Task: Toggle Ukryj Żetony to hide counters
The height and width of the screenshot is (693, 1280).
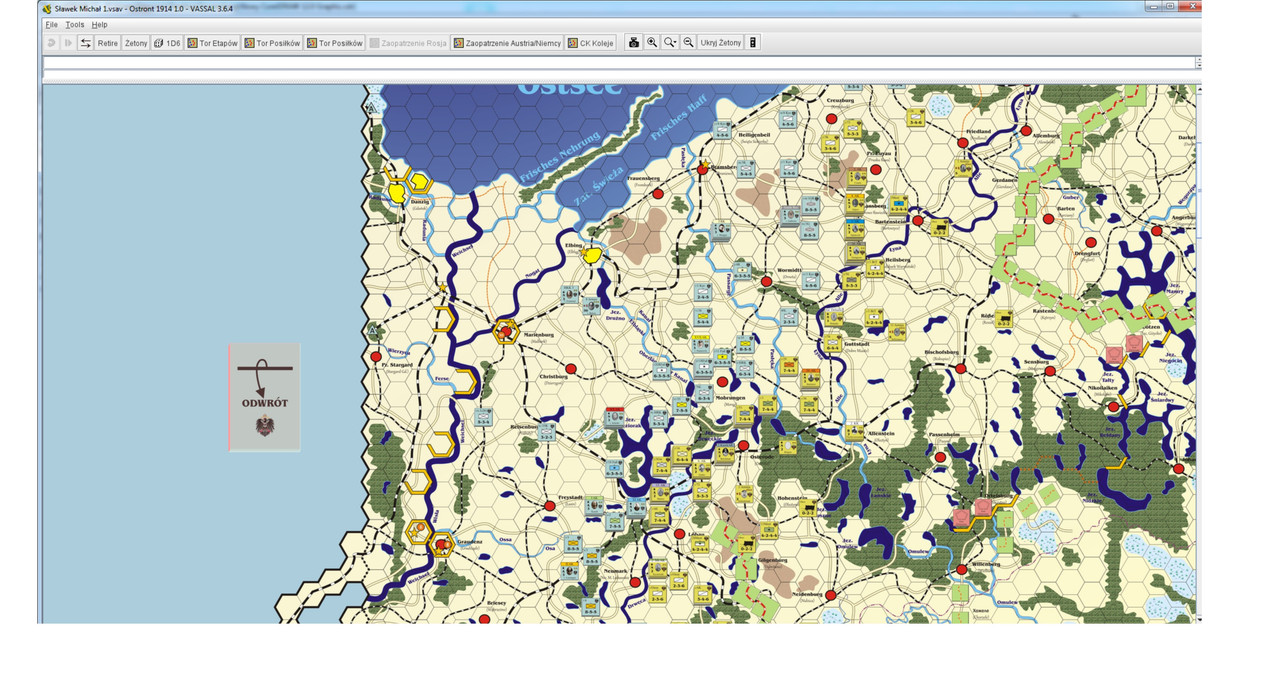Action: coord(721,43)
